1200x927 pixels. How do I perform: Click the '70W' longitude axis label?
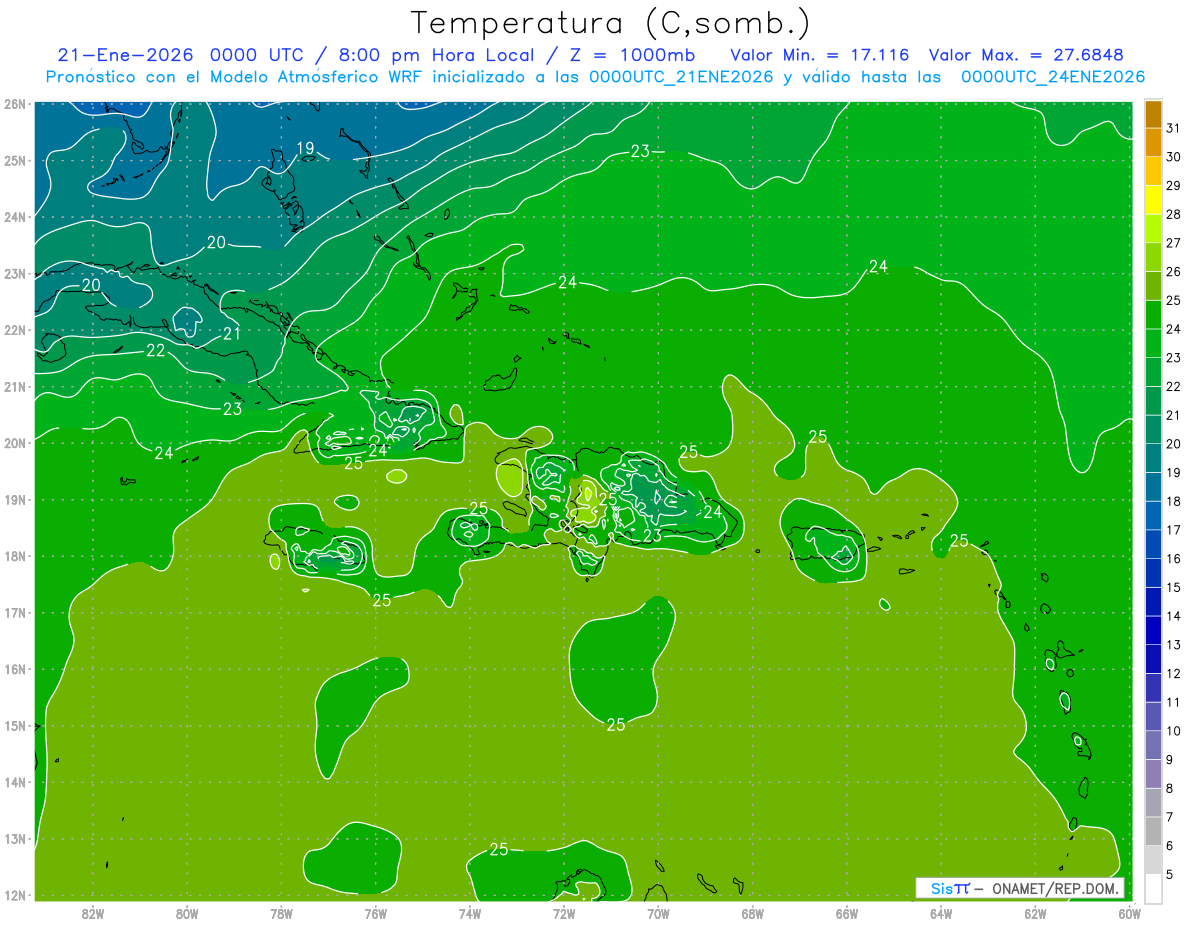658,913
